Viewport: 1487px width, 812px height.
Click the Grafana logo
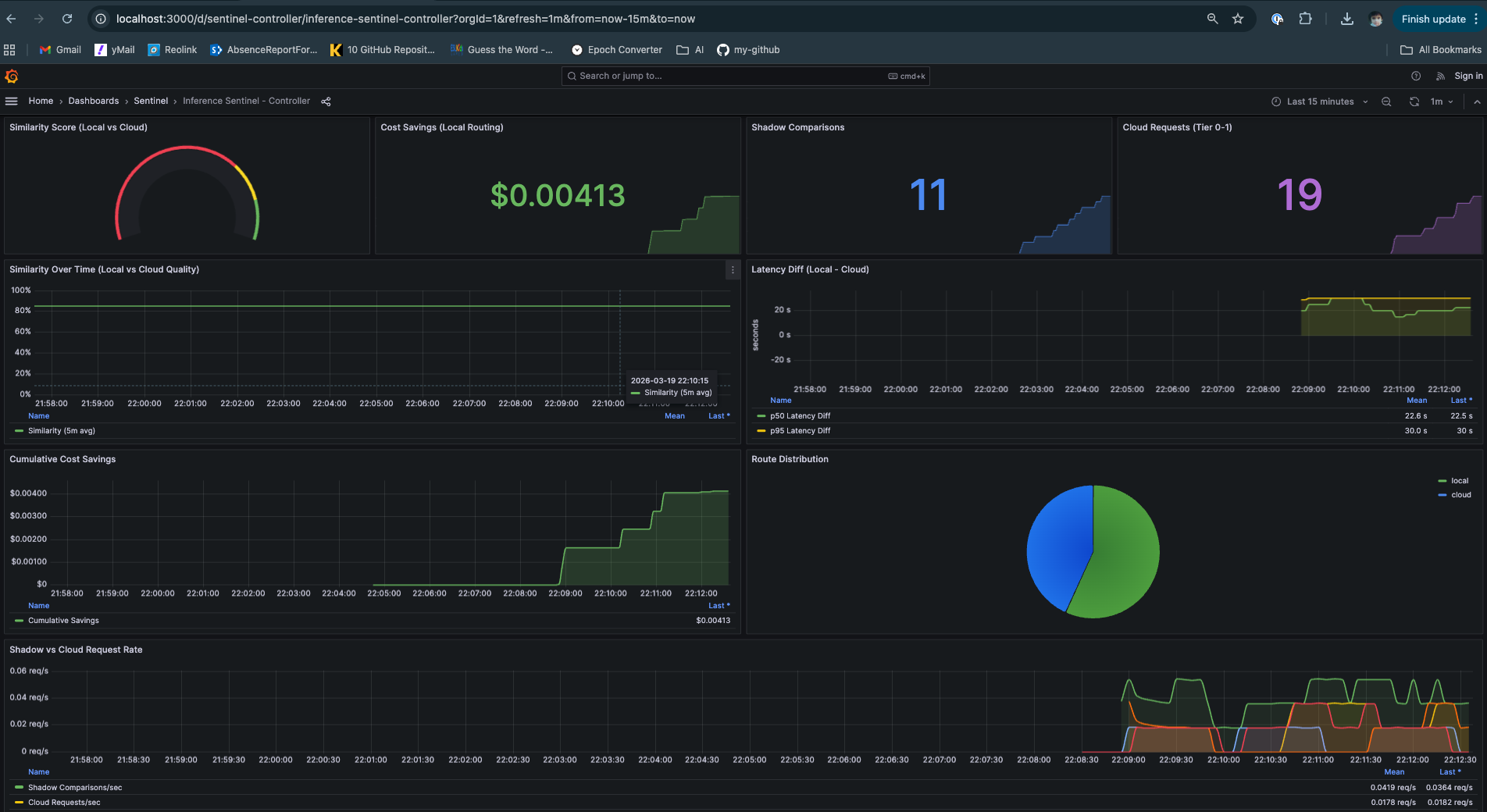click(12, 76)
